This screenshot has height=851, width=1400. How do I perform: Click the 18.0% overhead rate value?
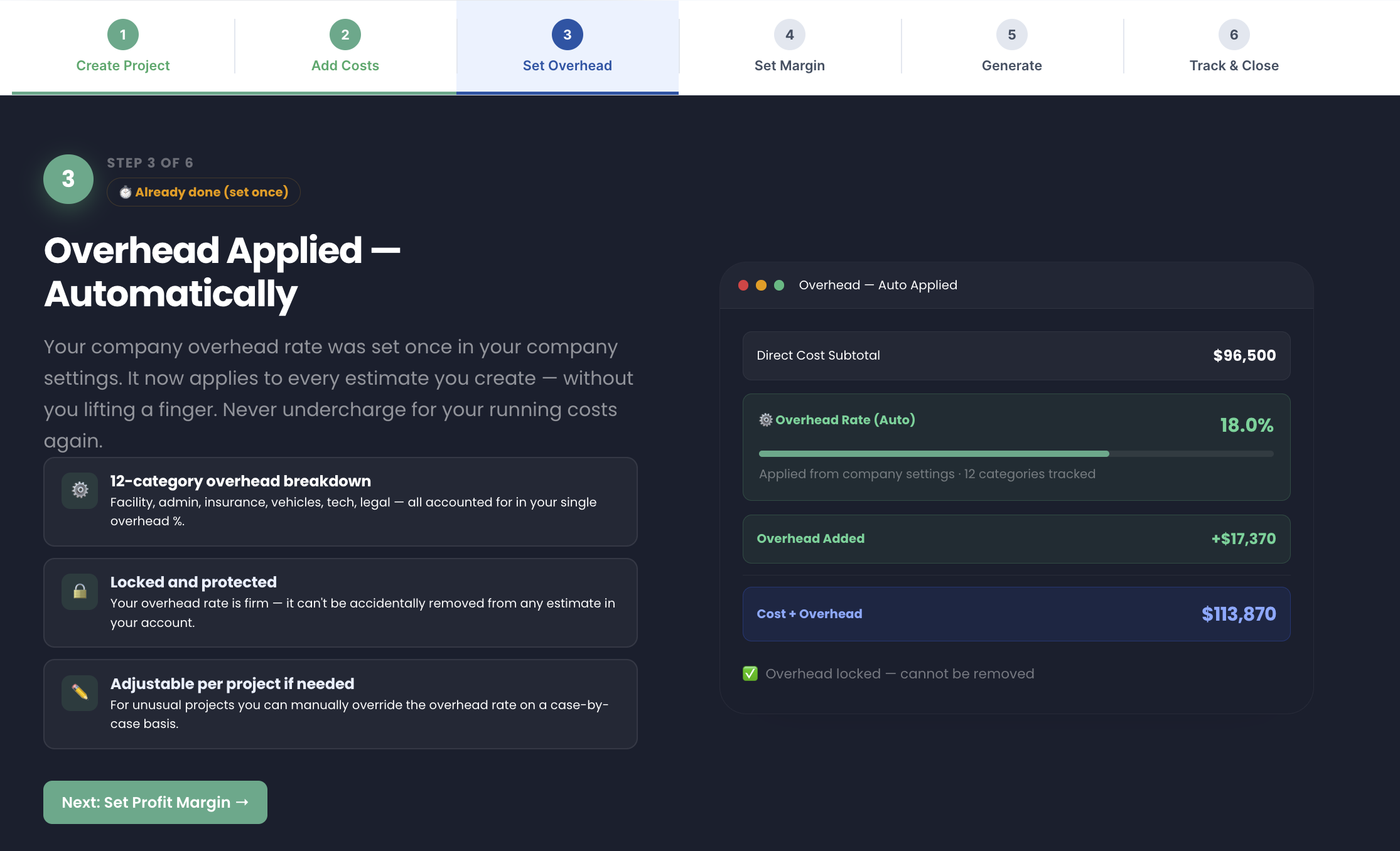click(1247, 425)
